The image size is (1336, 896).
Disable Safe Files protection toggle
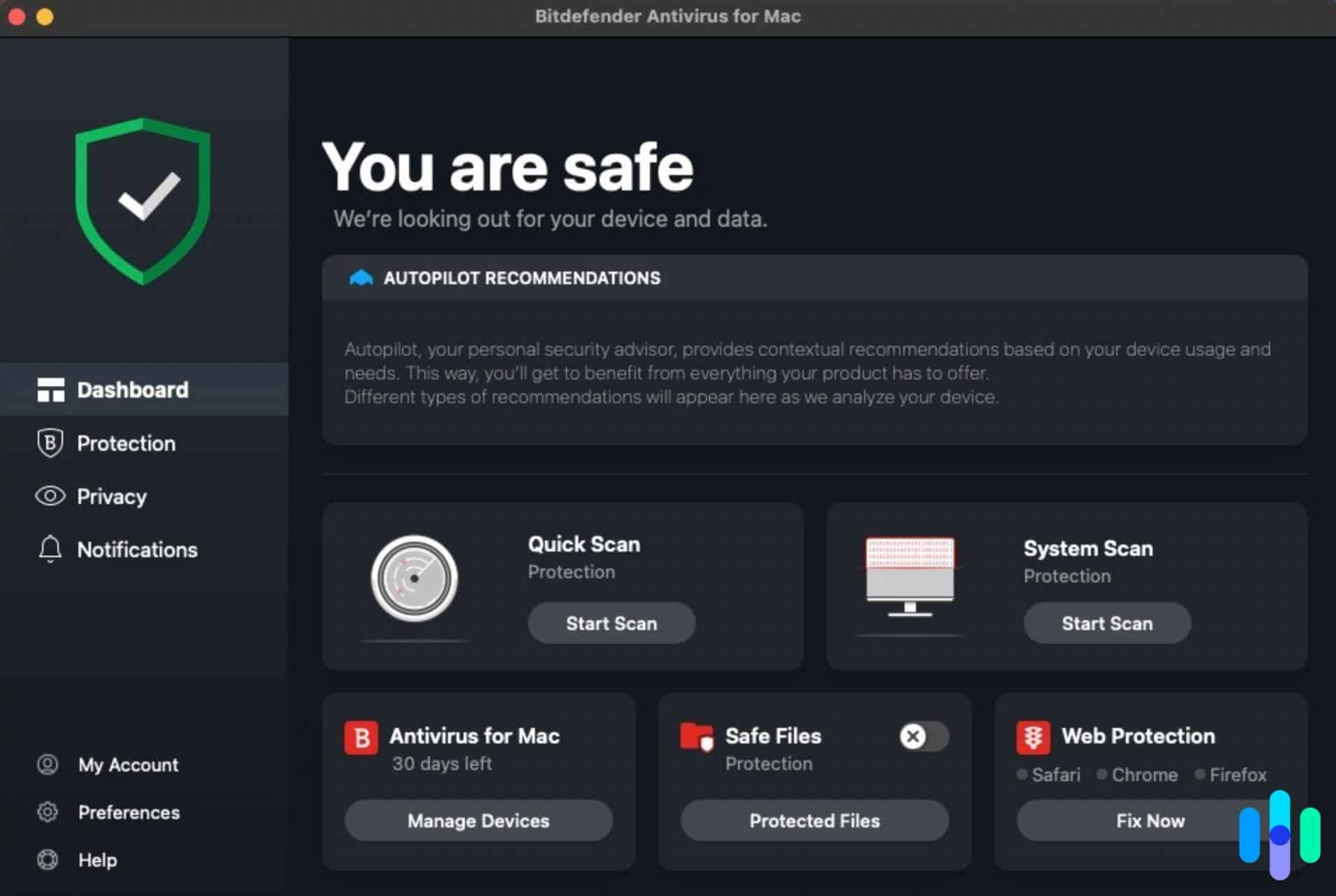pos(923,736)
